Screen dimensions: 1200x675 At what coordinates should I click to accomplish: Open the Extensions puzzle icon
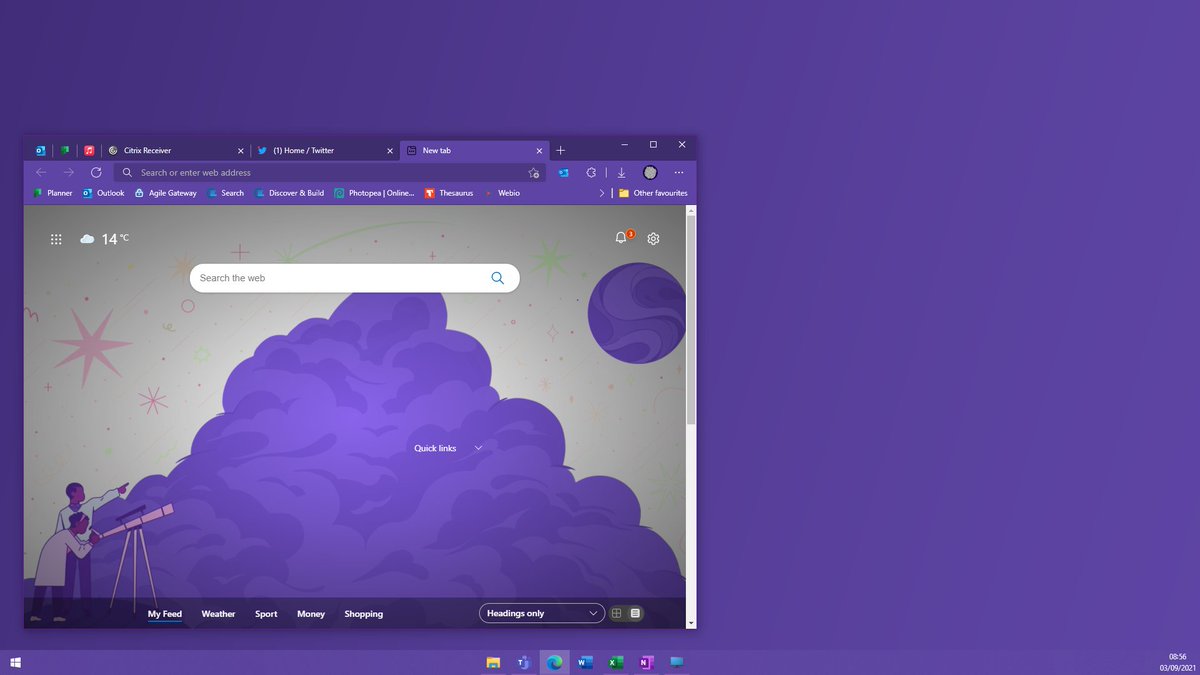[591, 173]
